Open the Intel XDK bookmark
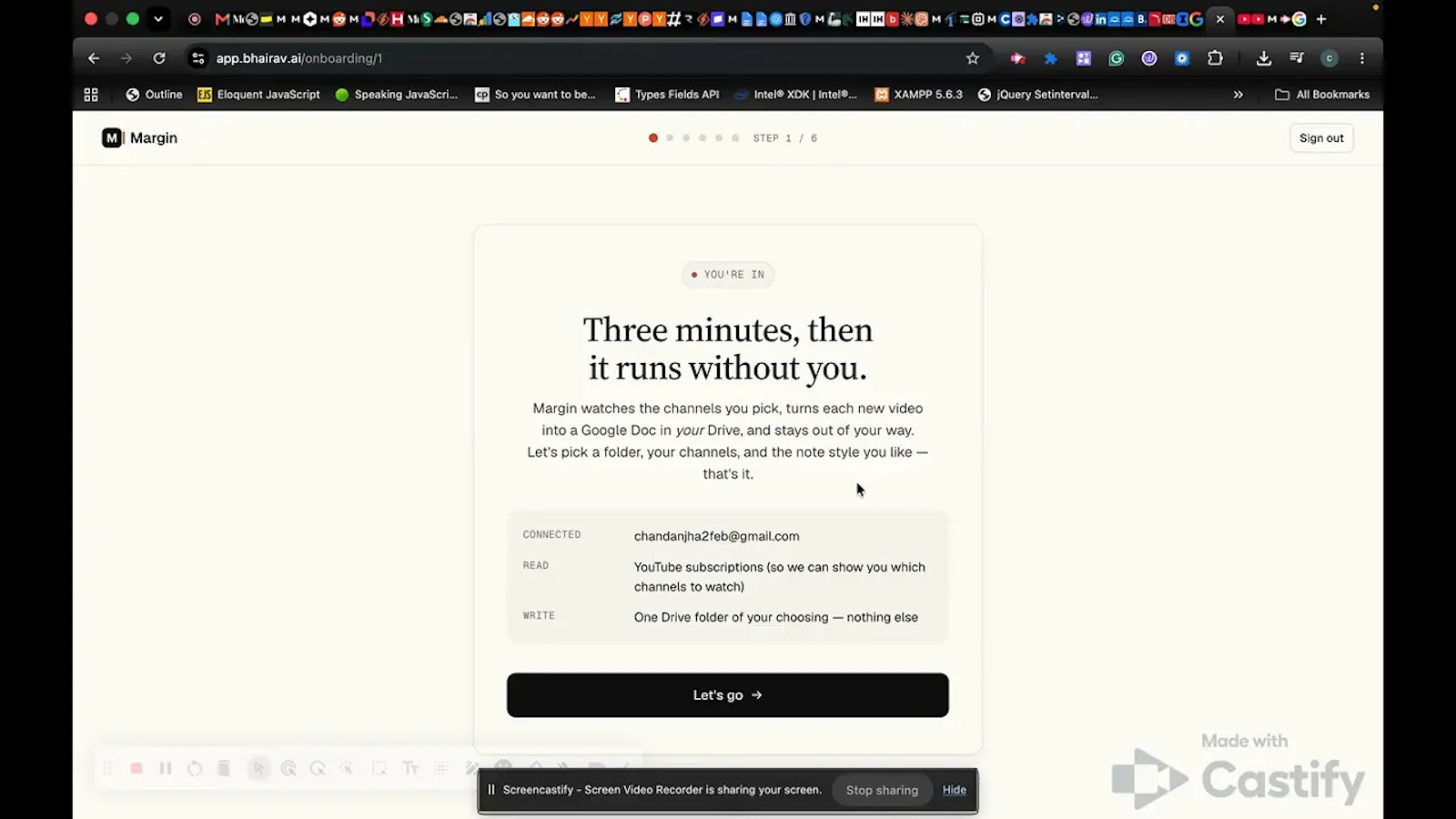1456x819 pixels. pyautogui.click(x=796, y=95)
